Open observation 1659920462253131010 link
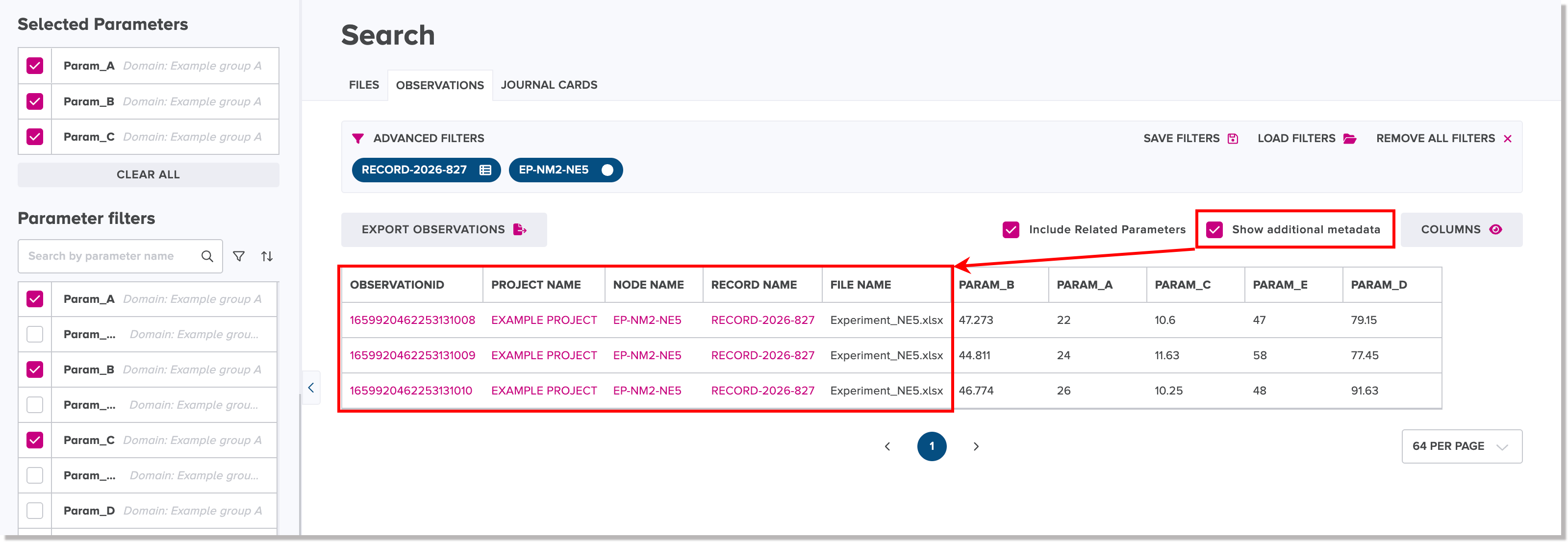1568x542 pixels. click(411, 391)
